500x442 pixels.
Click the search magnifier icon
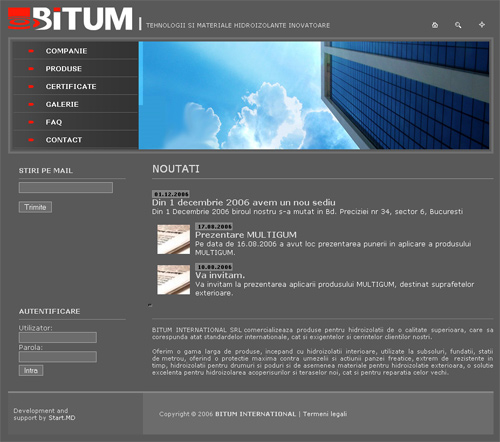458,25
